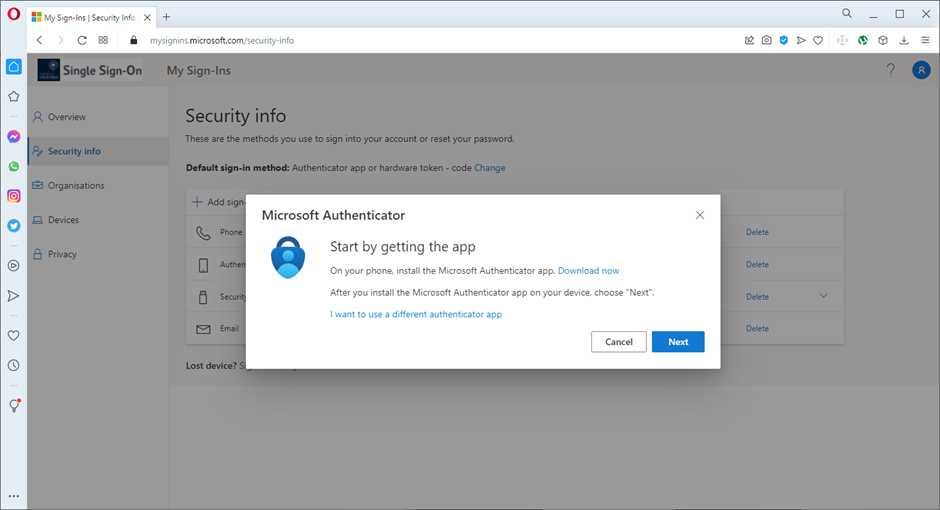The height and width of the screenshot is (510, 940).
Task: Take a snapshot with the camera icon
Action: (x=766, y=40)
